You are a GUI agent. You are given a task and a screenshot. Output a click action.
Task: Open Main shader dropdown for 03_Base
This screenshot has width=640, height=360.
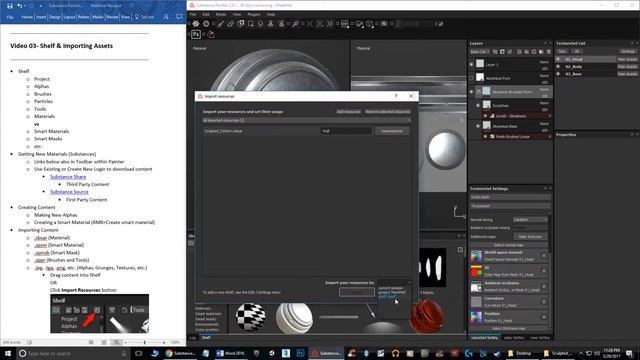pos(627,74)
